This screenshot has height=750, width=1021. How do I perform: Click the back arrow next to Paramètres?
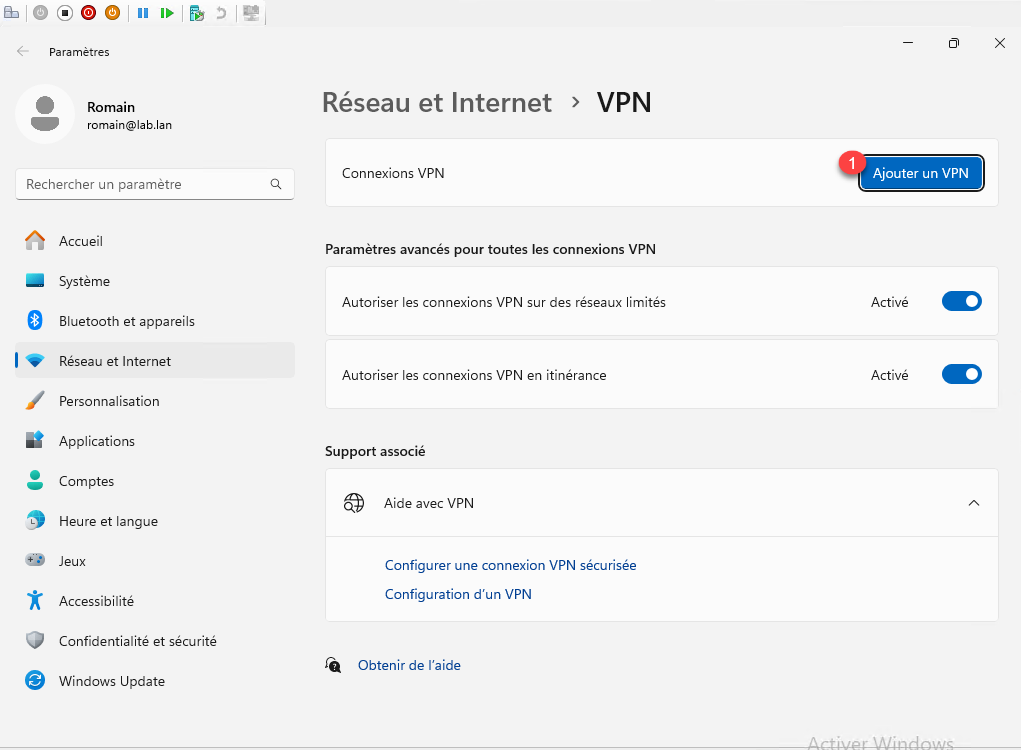coord(23,51)
